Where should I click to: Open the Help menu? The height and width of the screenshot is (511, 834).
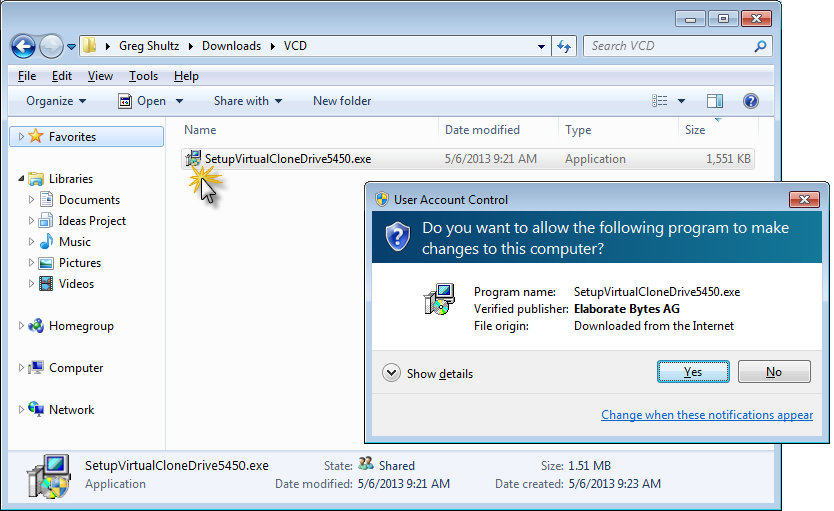[186, 76]
